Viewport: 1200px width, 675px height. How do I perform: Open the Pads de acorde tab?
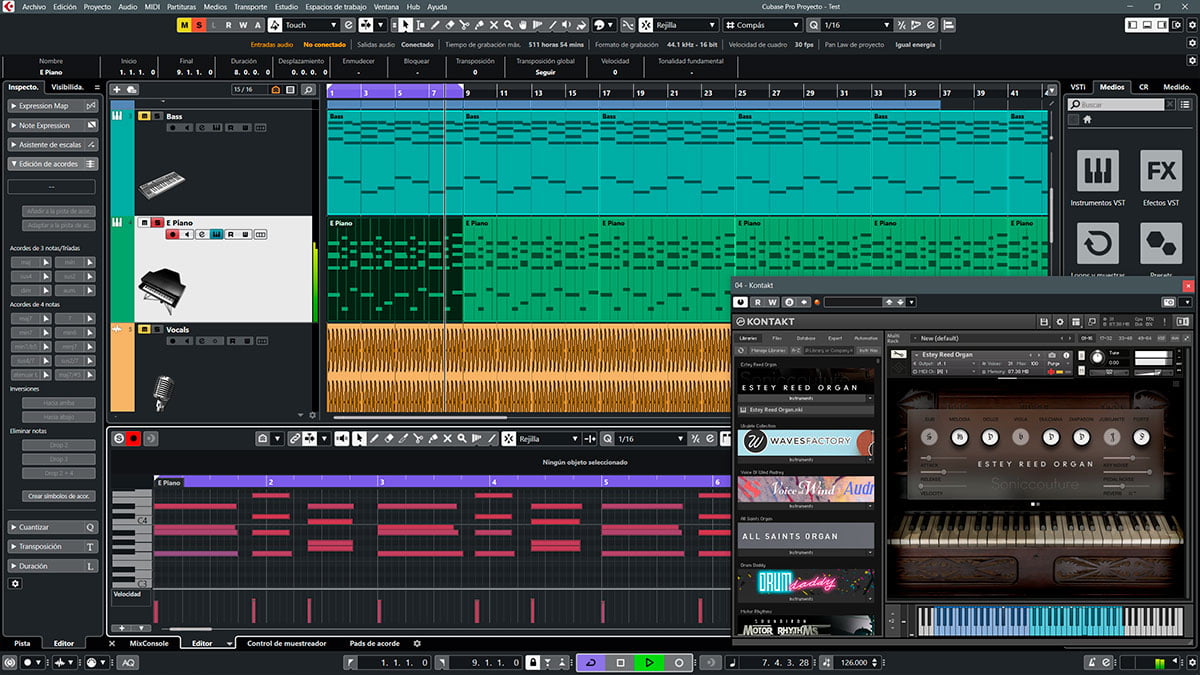point(374,643)
